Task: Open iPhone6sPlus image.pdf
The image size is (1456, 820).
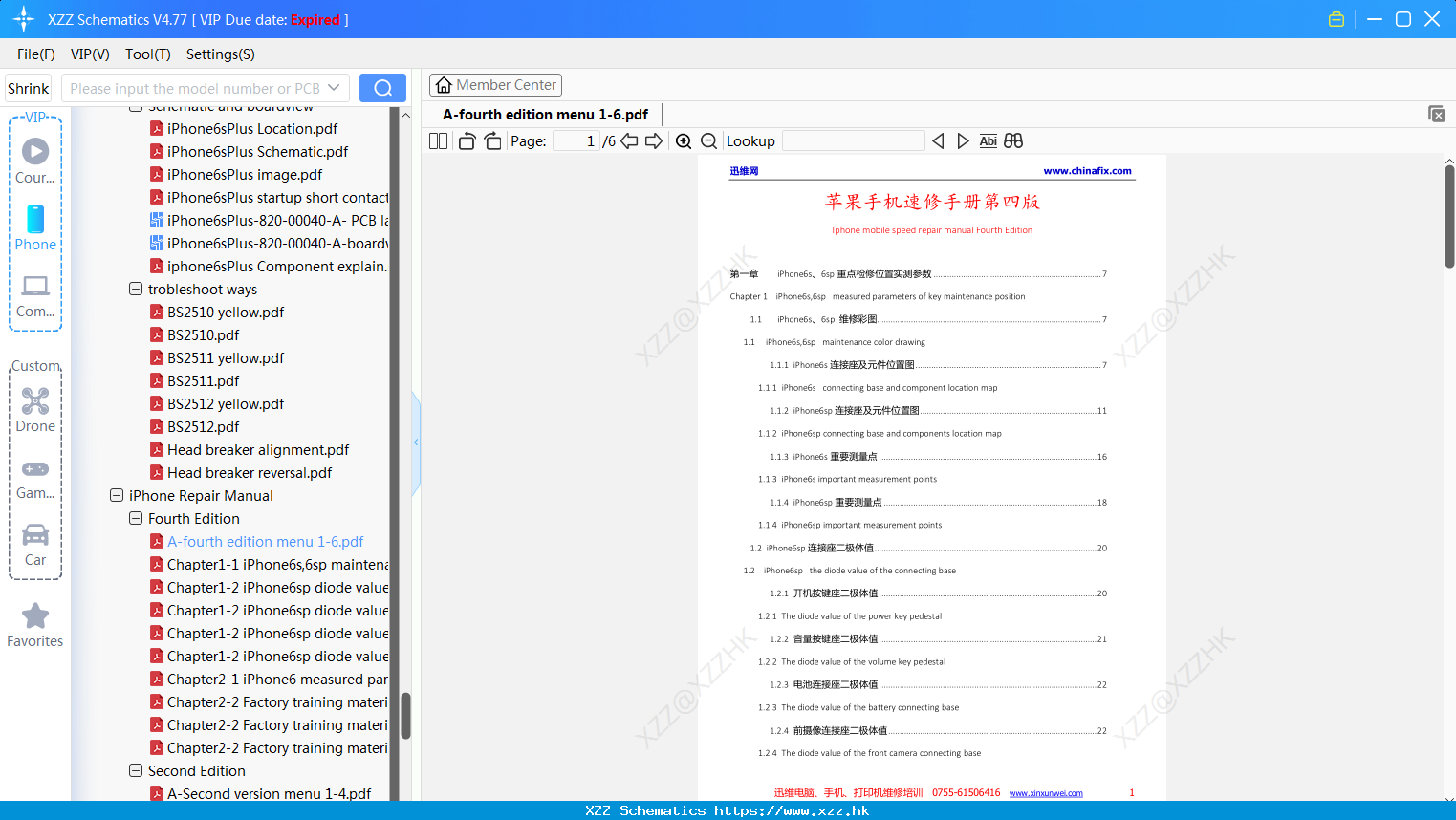Action: [x=245, y=174]
